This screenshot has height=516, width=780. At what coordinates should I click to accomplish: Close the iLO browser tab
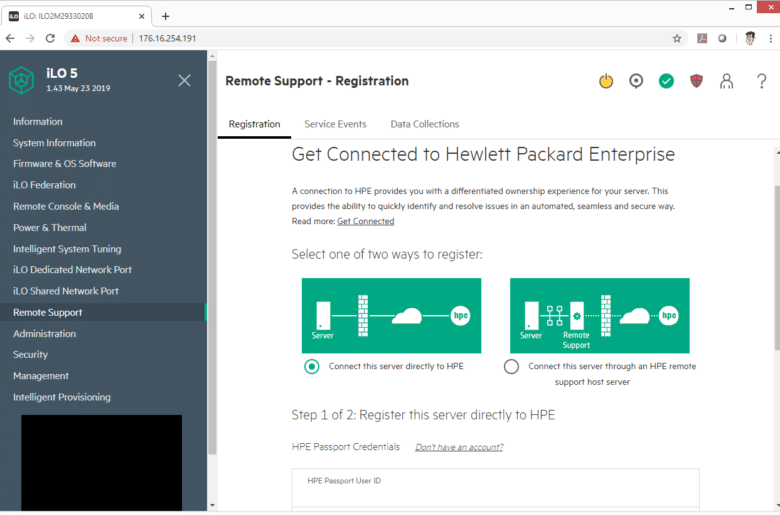[142, 16]
